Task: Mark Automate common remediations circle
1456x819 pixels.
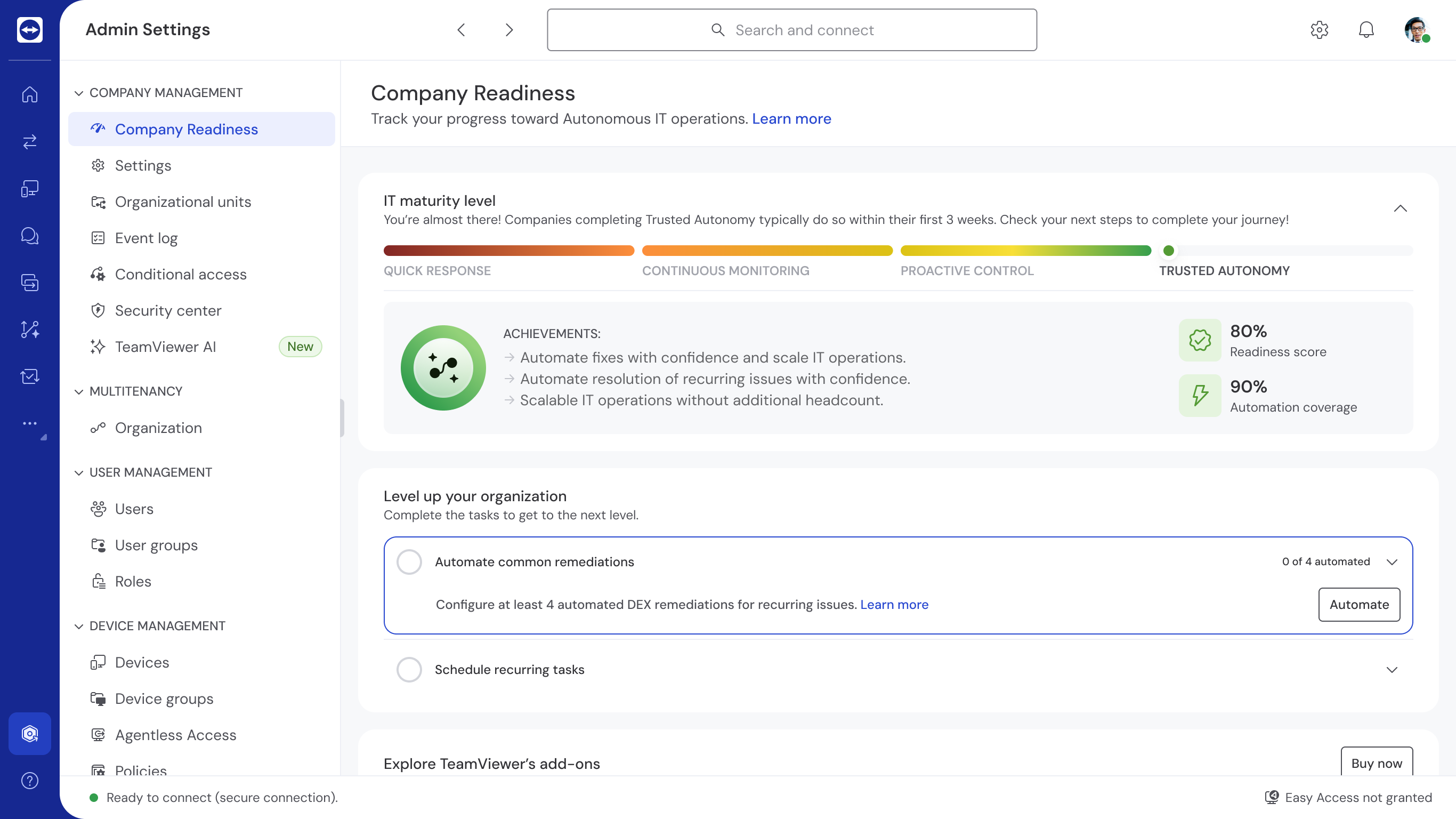Action: click(x=409, y=561)
